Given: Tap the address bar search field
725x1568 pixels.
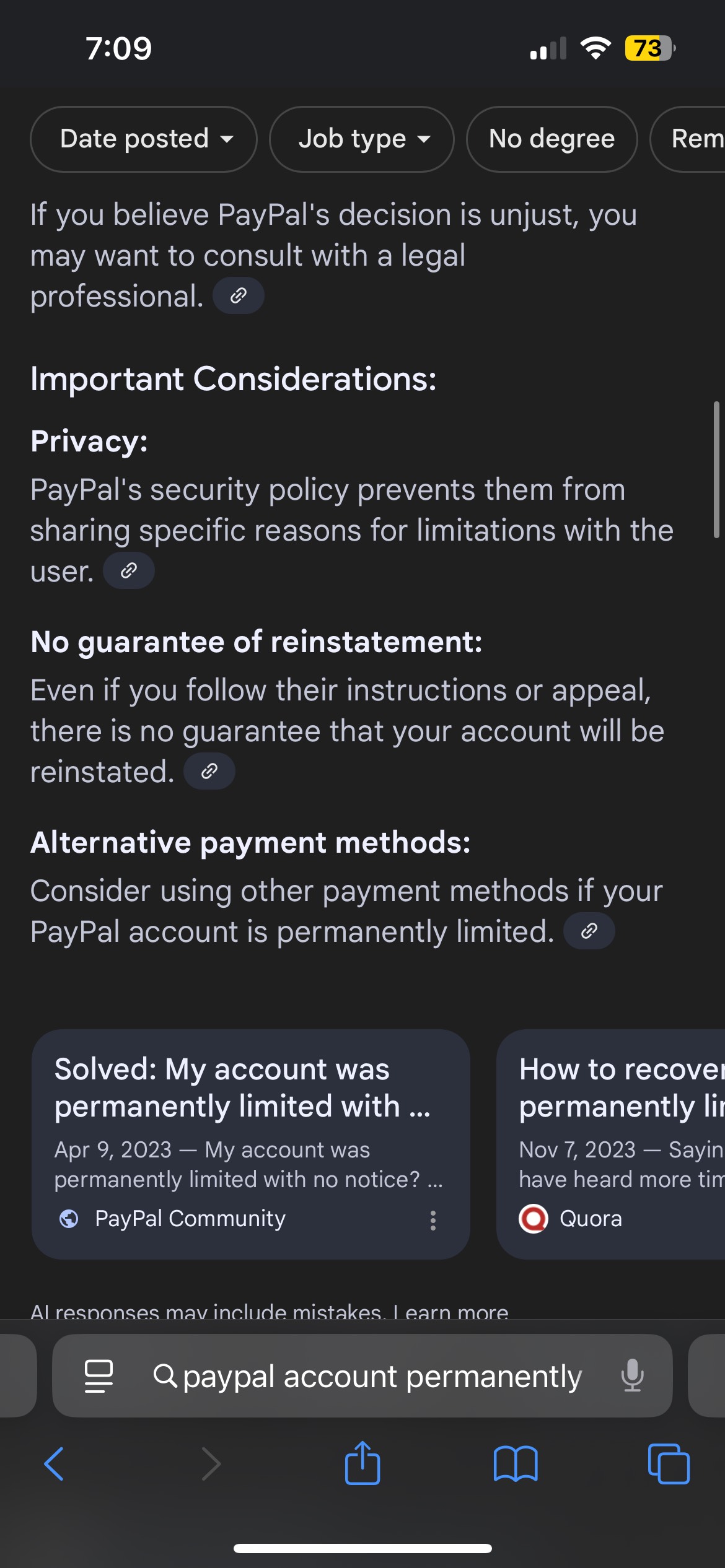Looking at the screenshot, I should click(x=382, y=1376).
